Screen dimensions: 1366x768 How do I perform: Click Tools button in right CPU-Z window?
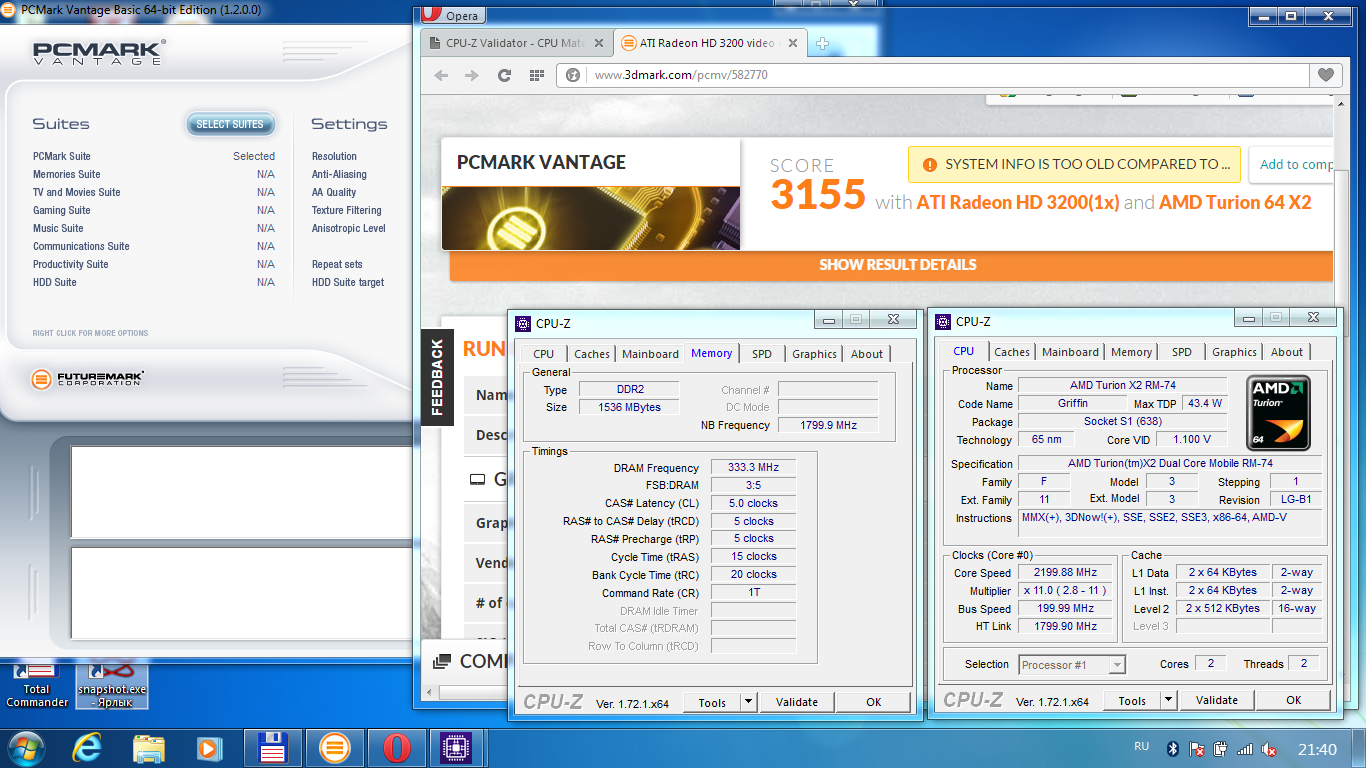coord(1132,700)
